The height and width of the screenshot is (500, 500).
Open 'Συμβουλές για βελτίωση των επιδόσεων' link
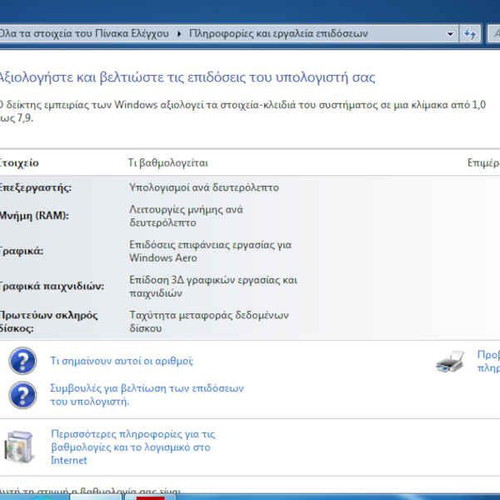[147, 395]
